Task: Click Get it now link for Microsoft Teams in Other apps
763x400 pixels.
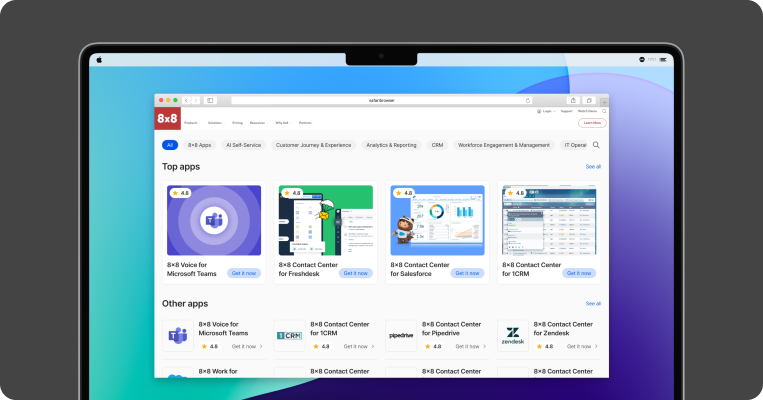Action: coord(247,346)
